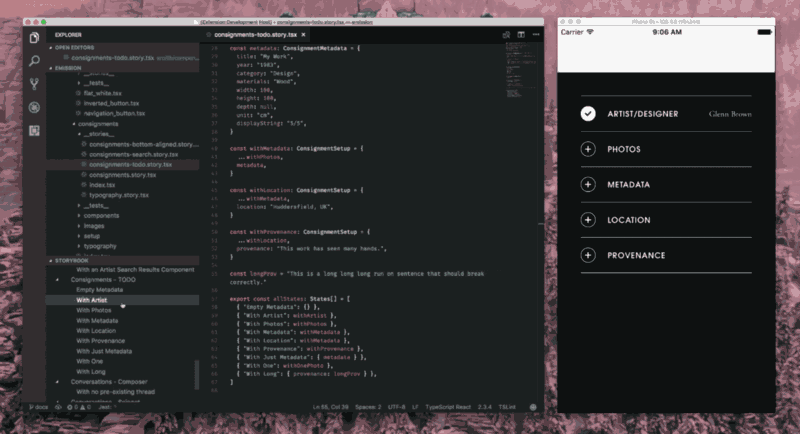Viewport: 800px width, 434px height.
Task: Open the Explorer view in activity bar
Action: click(34, 38)
